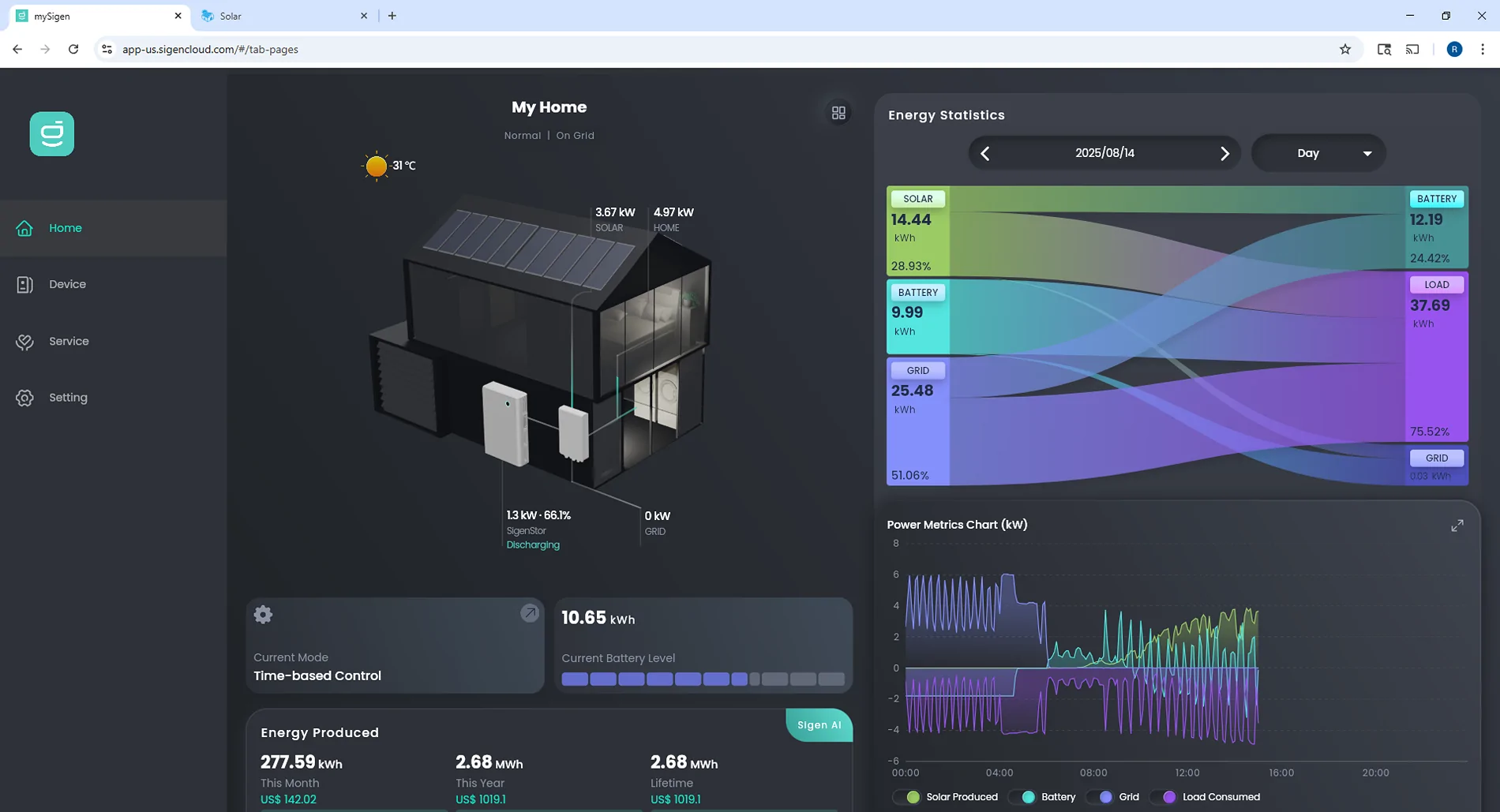This screenshot has width=1500, height=812.
Task: Click the Current Mode gear icon
Action: point(263,615)
